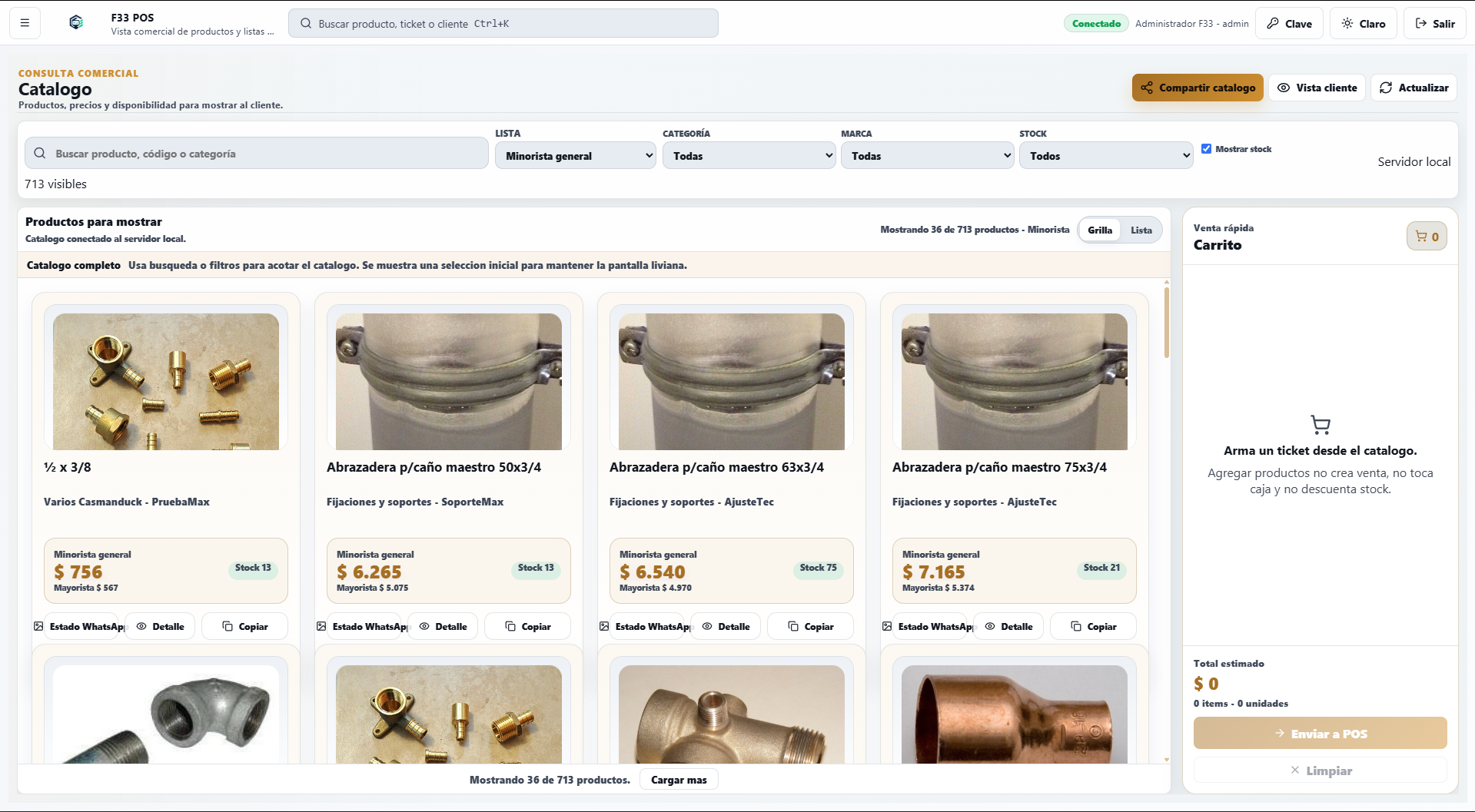
Task: Focus the Buscar producto, código o categoría field
Action: (257, 154)
